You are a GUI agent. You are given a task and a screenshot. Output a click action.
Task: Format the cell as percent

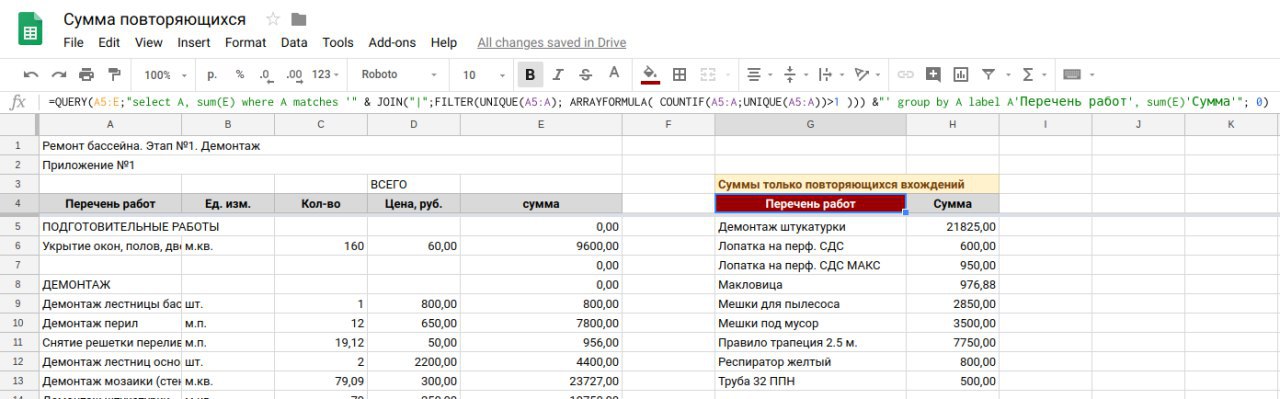coord(240,74)
